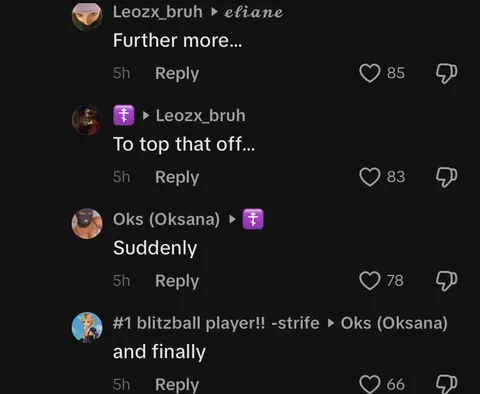This screenshot has height=394, width=480.
Task: Like the "Further more..." comment
Action: (370, 73)
